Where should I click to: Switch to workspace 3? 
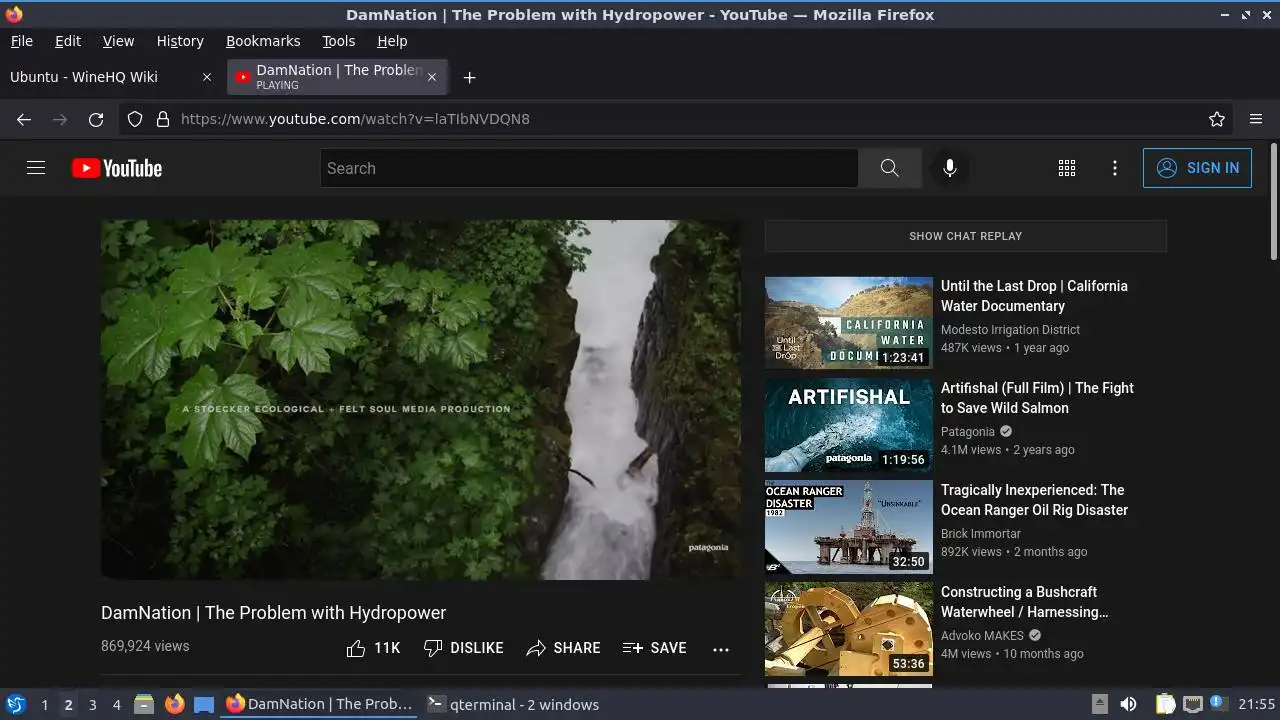point(92,704)
